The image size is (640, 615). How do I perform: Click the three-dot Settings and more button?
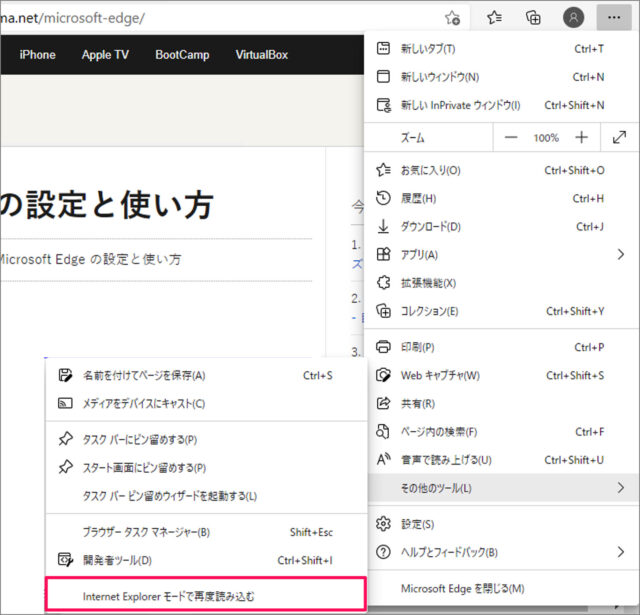click(x=614, y=18)
